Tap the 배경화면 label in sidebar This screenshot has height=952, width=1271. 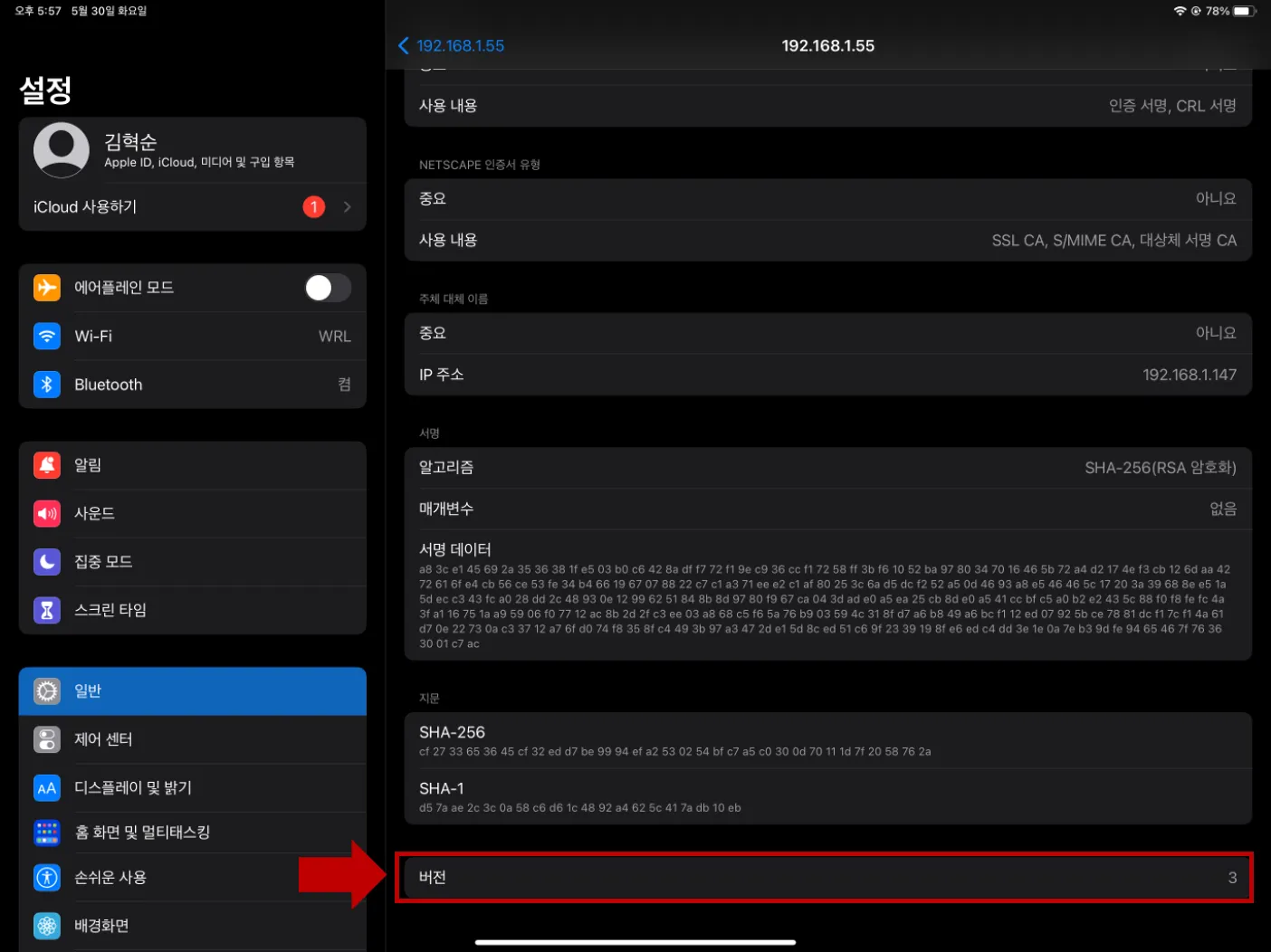pyautogui.click(x=101, y=926)
